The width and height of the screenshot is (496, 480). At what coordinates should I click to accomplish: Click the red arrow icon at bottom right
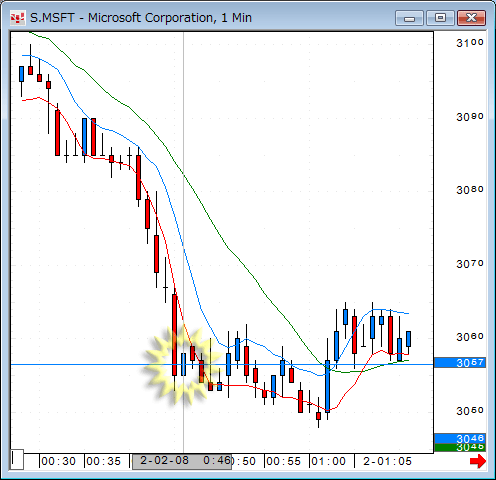(478, 462)
